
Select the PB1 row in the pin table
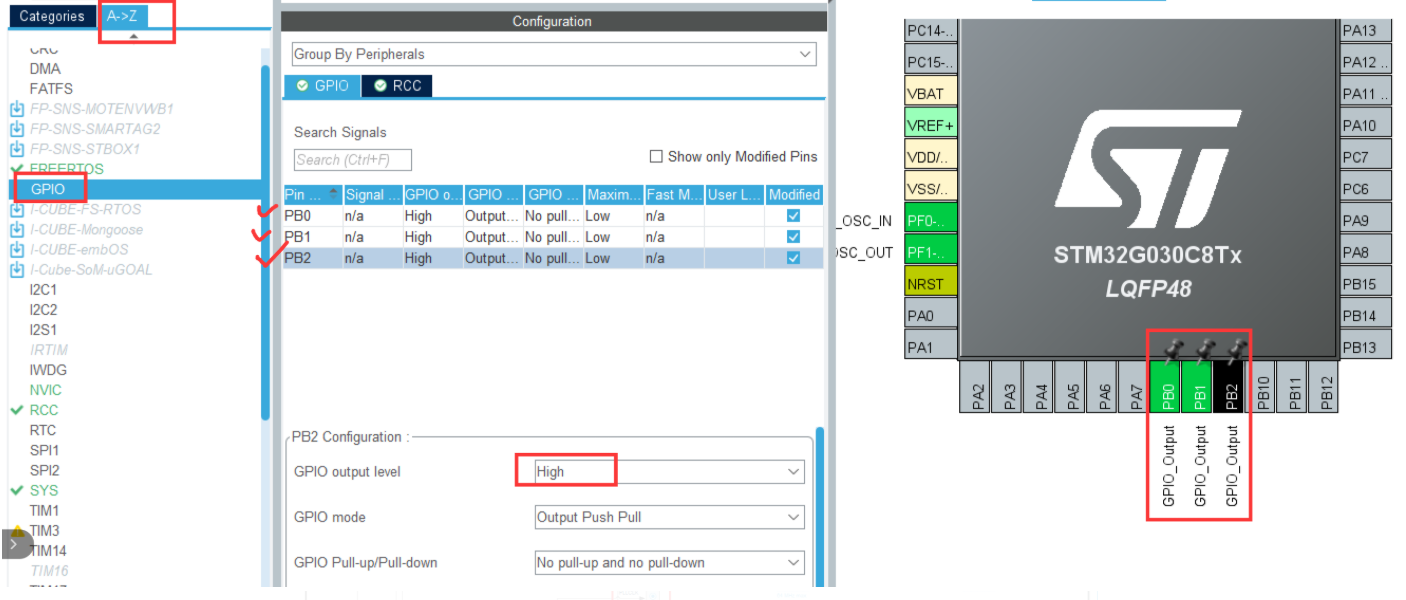(553, 237)
